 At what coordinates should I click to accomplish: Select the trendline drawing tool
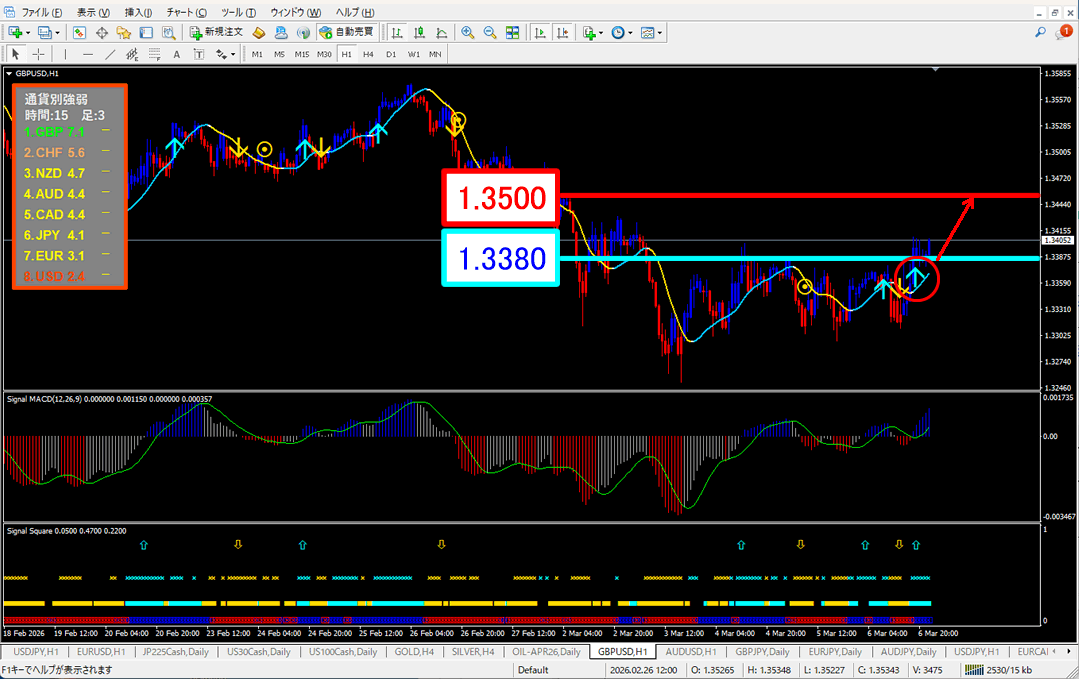click(x=111, y=54)
